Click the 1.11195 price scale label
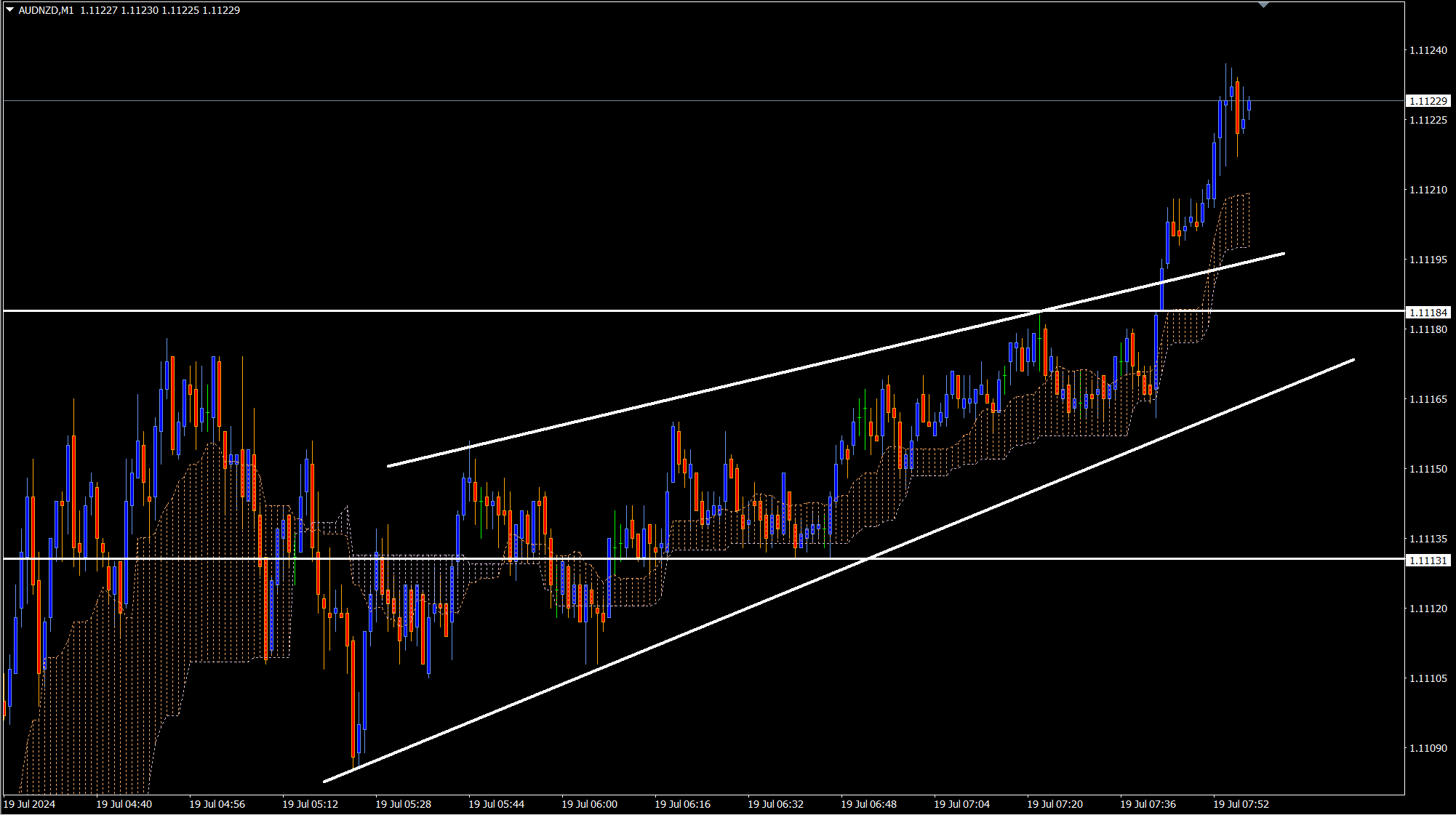This screenshot has width=1456, height=815. click(1428, 260)
